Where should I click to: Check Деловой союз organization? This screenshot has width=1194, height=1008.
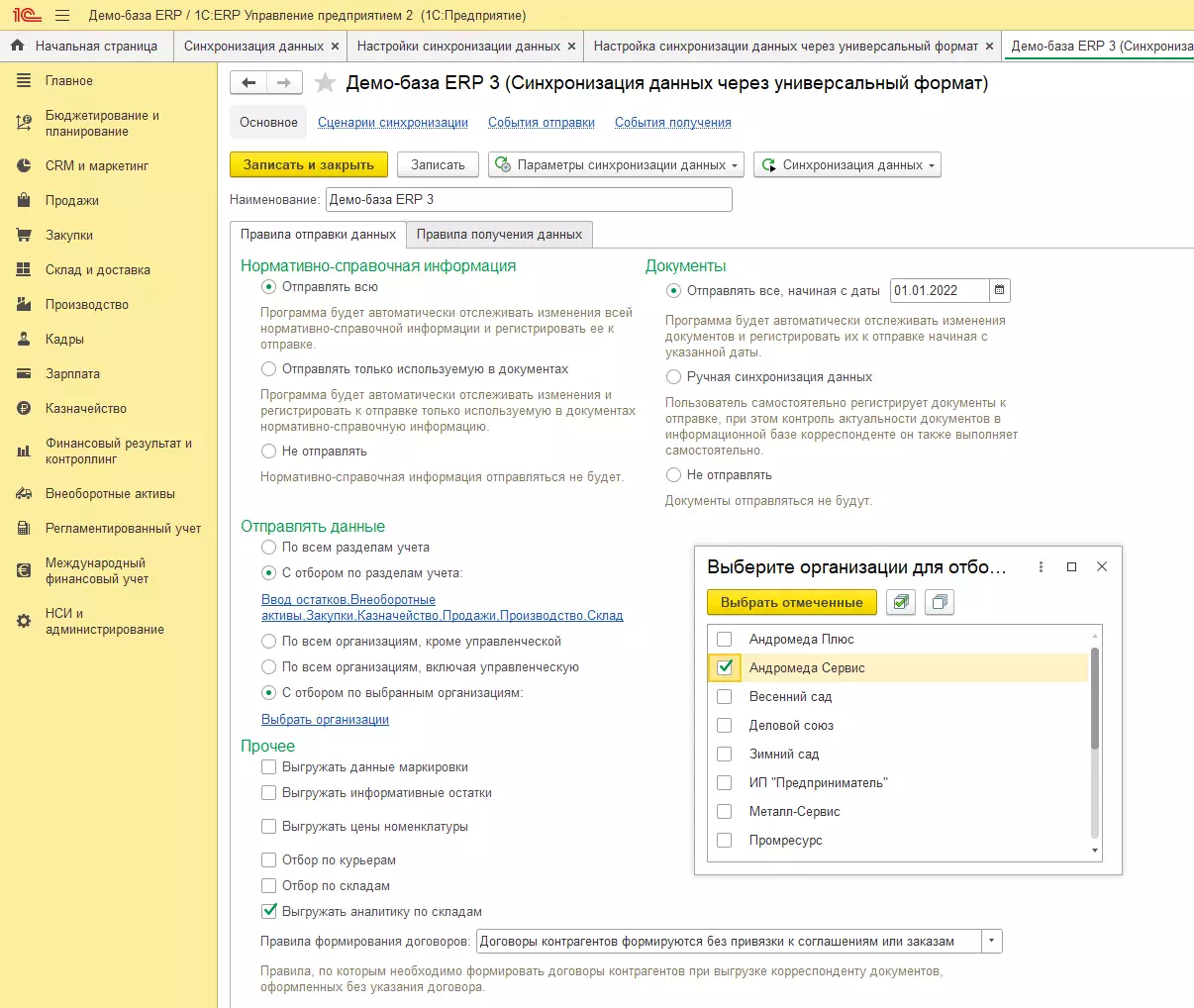(x=725, y=726)
